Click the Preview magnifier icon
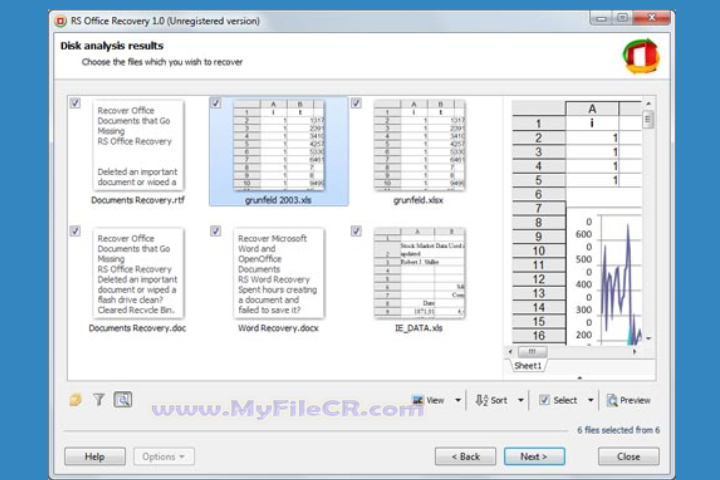This screenshot has height=480, width=720. coord(612,401)
